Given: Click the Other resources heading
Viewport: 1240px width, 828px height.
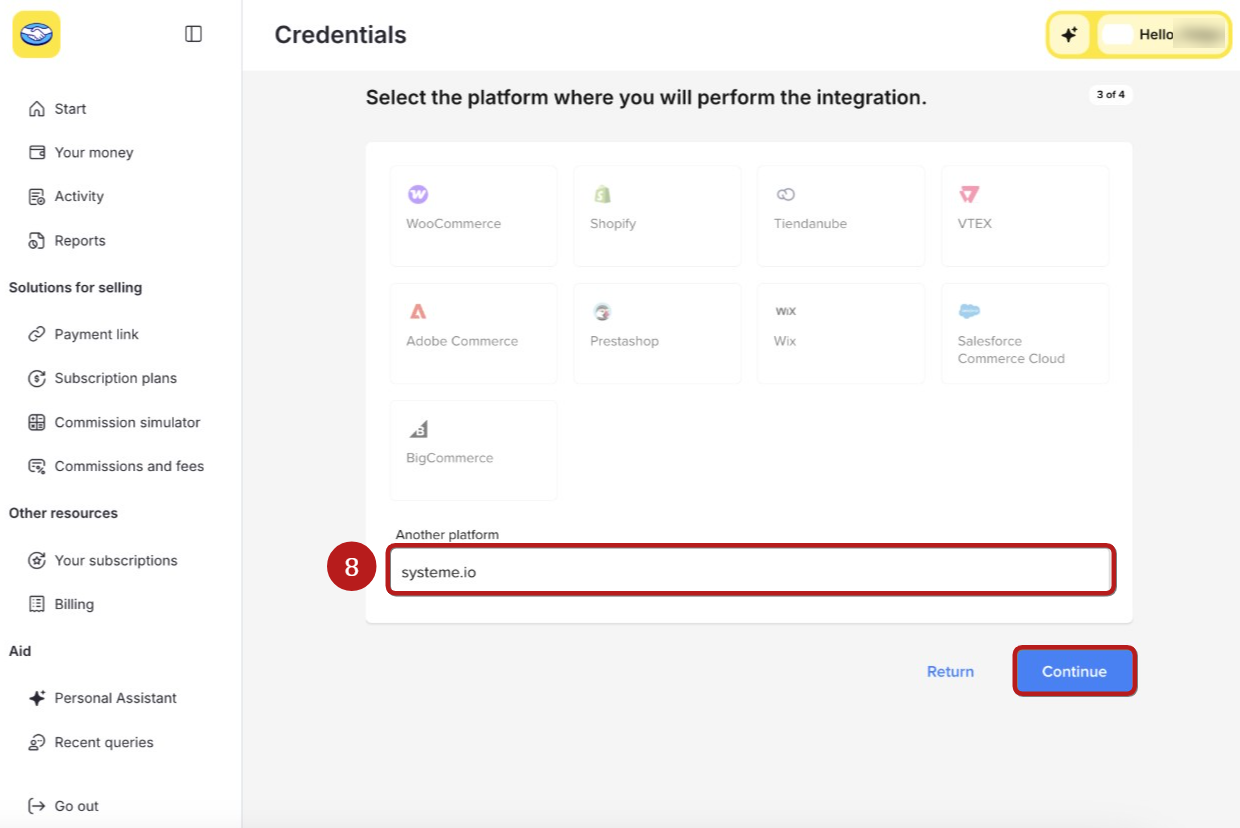Looking at the screenshot, I should (63, 513).
